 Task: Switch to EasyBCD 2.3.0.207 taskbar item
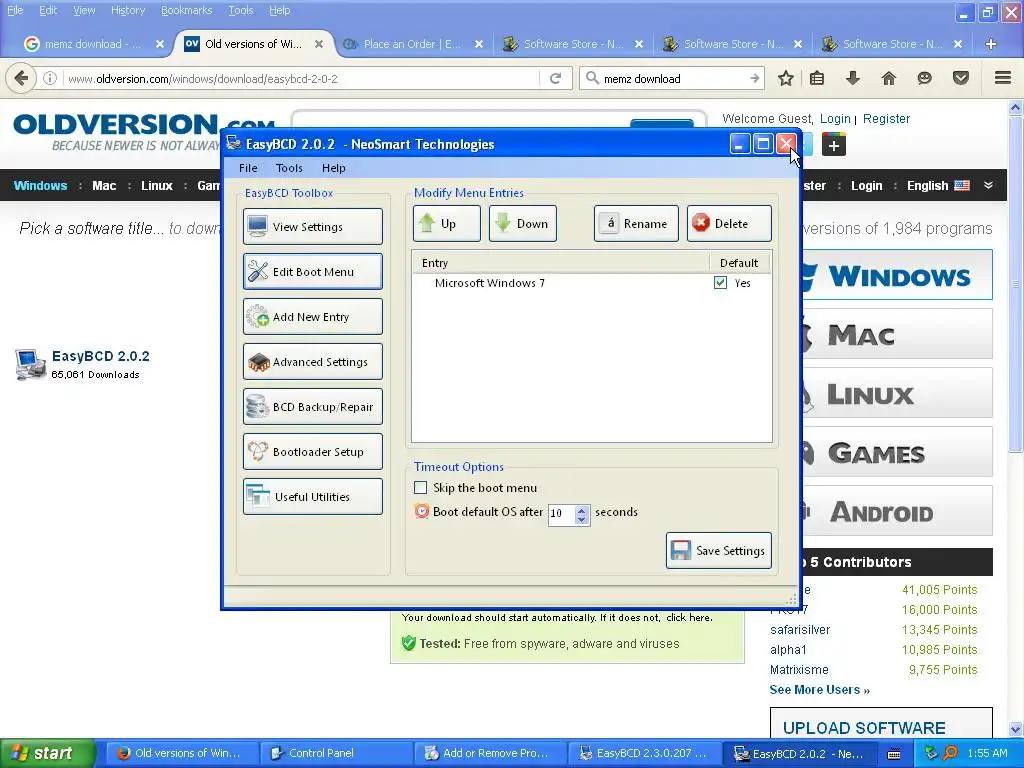(x=645, y=753)
